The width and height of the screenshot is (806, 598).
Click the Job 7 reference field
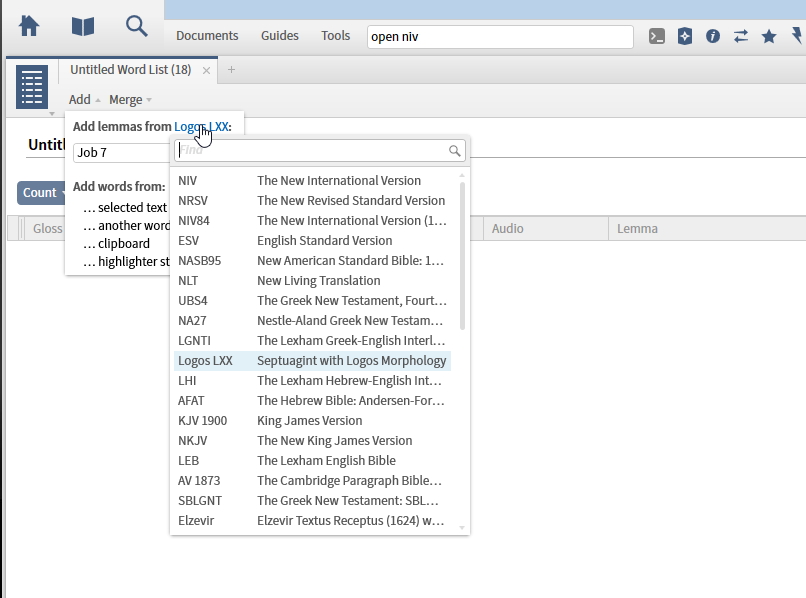tap(121, 153)
